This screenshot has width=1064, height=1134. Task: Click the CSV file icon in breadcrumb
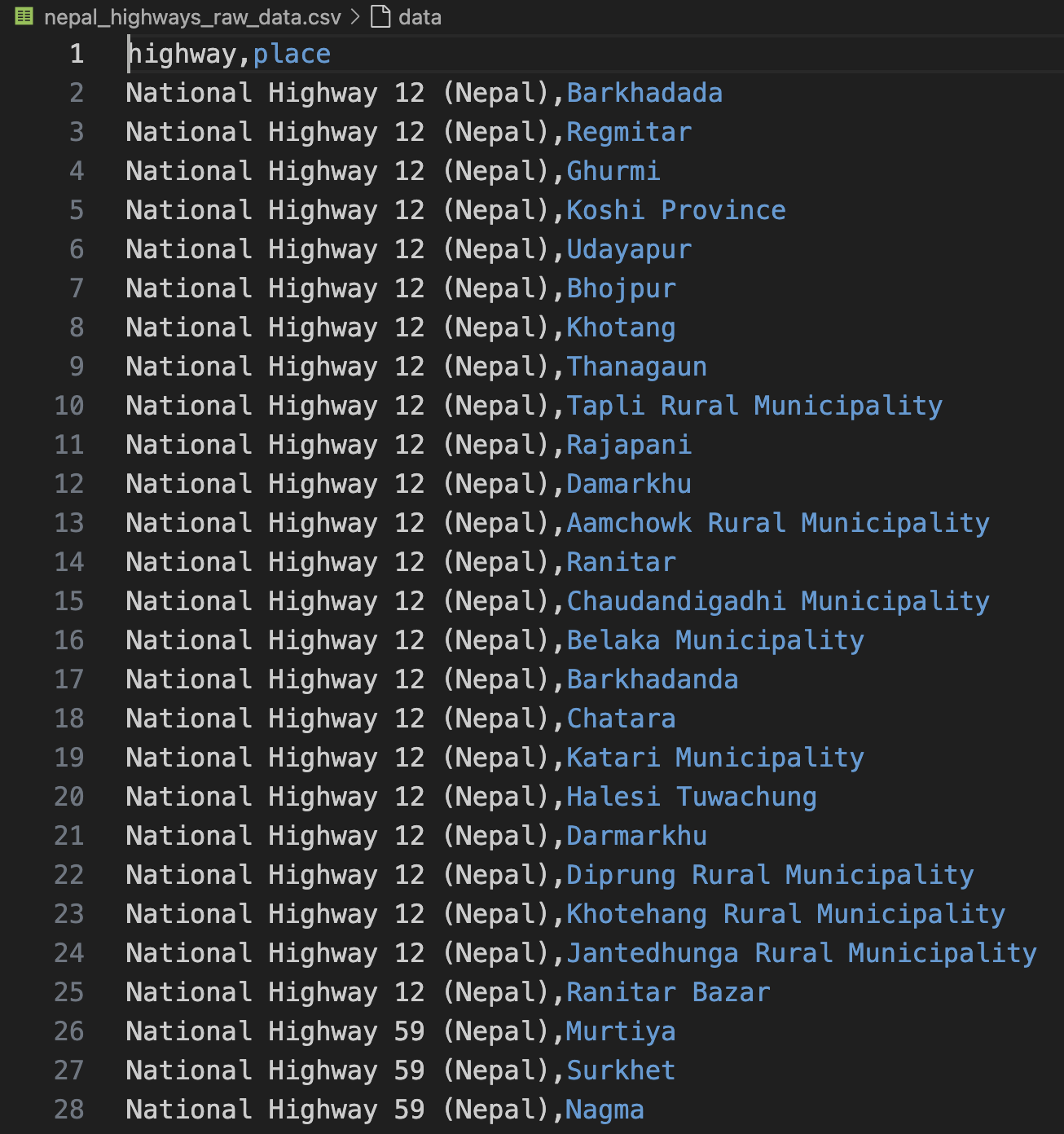click(24, 16)
